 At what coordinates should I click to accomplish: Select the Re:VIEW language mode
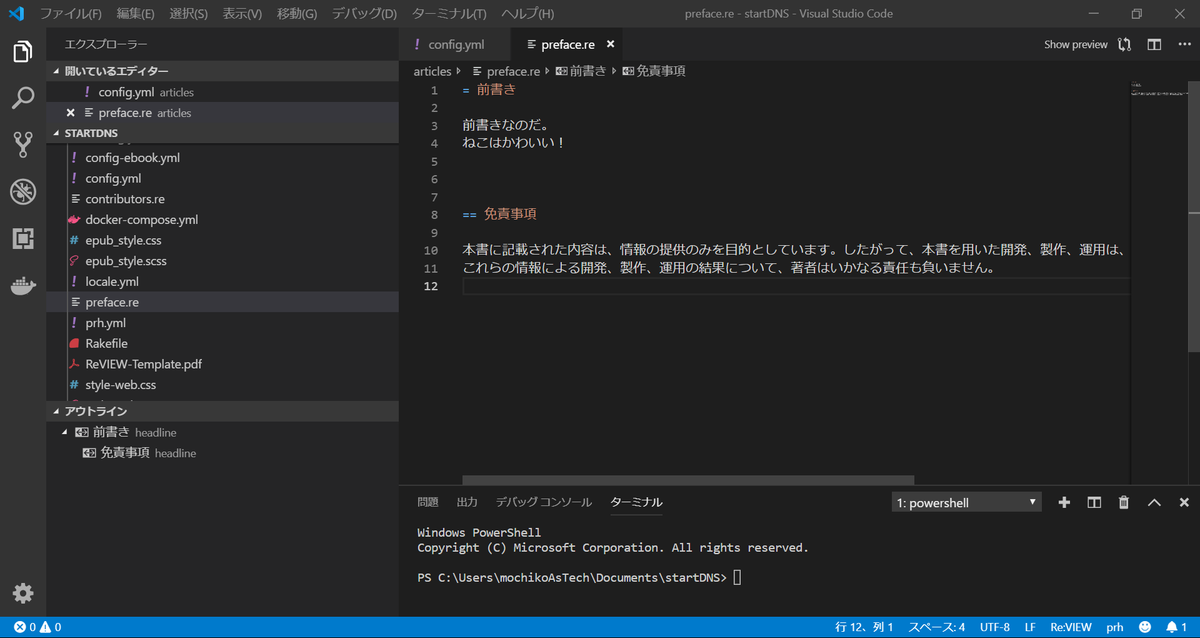pos(1070,627)
